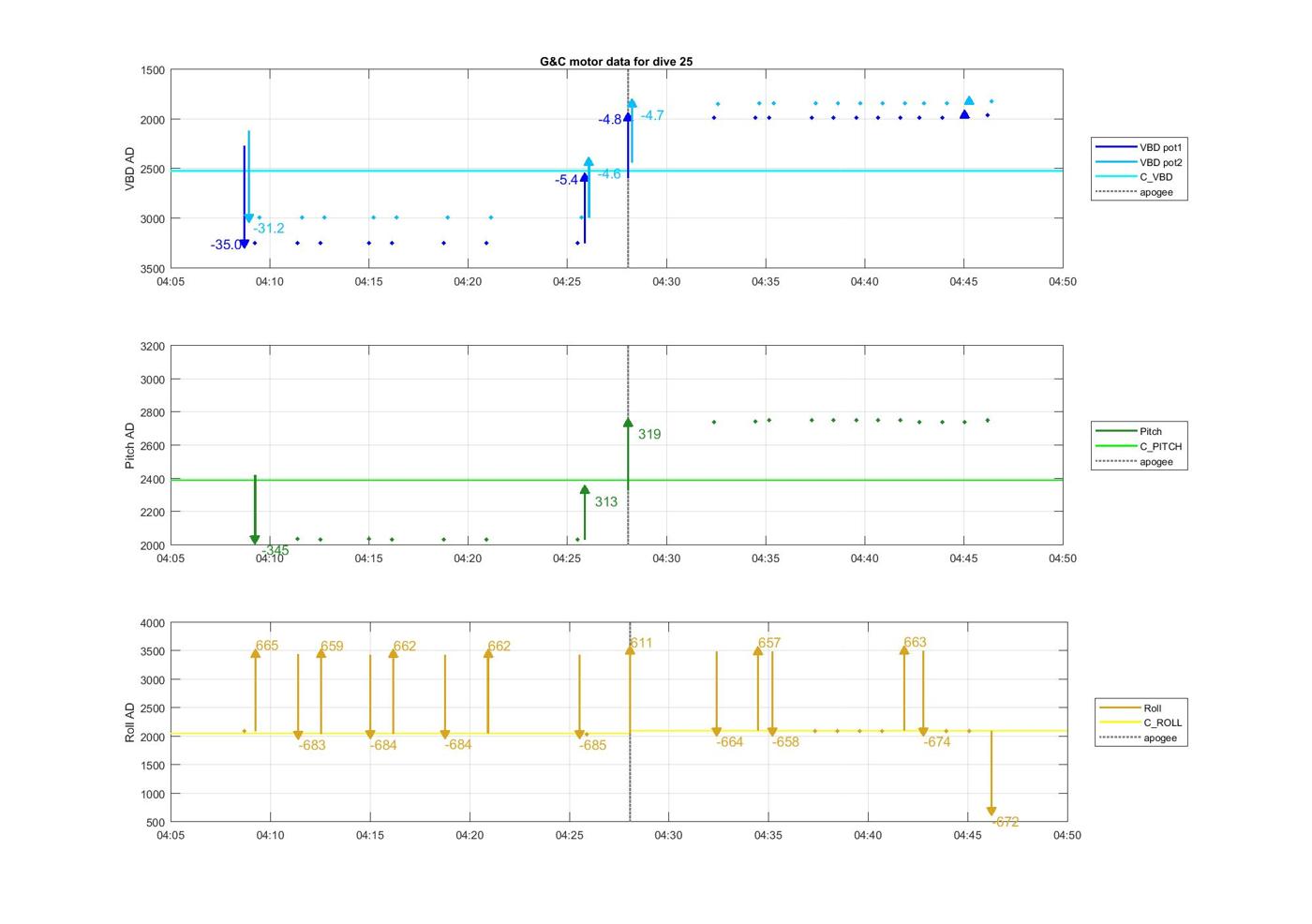1312x924 pixels.
Task: Click the '663' roll data label
Action: point(915,642)
